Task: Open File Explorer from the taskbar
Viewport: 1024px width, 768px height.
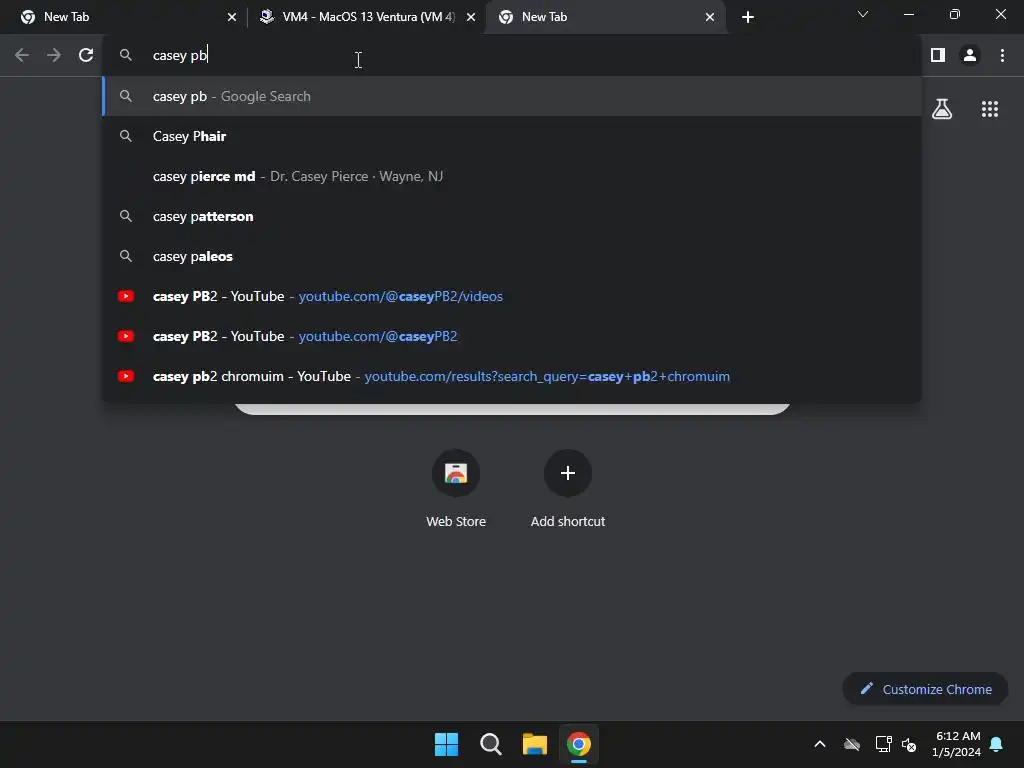Action: pyautogui.click(x=534, y=744)
